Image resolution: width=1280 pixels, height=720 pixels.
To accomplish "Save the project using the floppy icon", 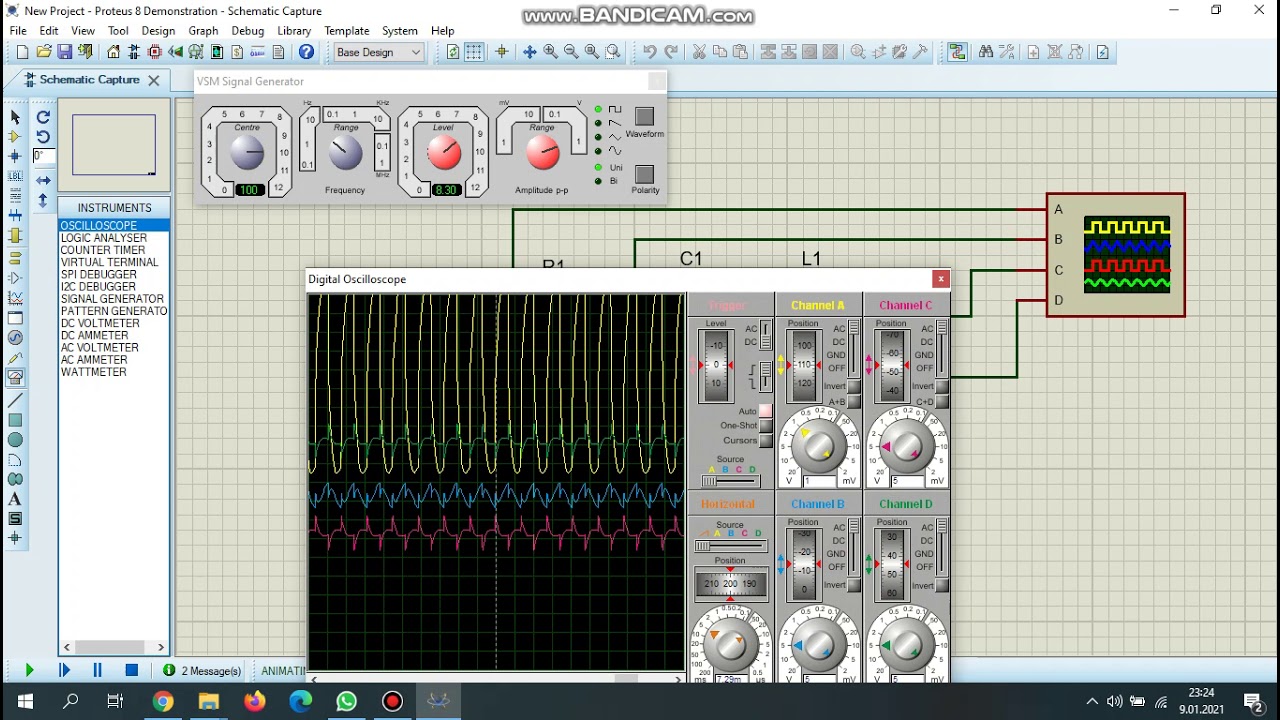I will pyautogui.click(x=65, y=52).
